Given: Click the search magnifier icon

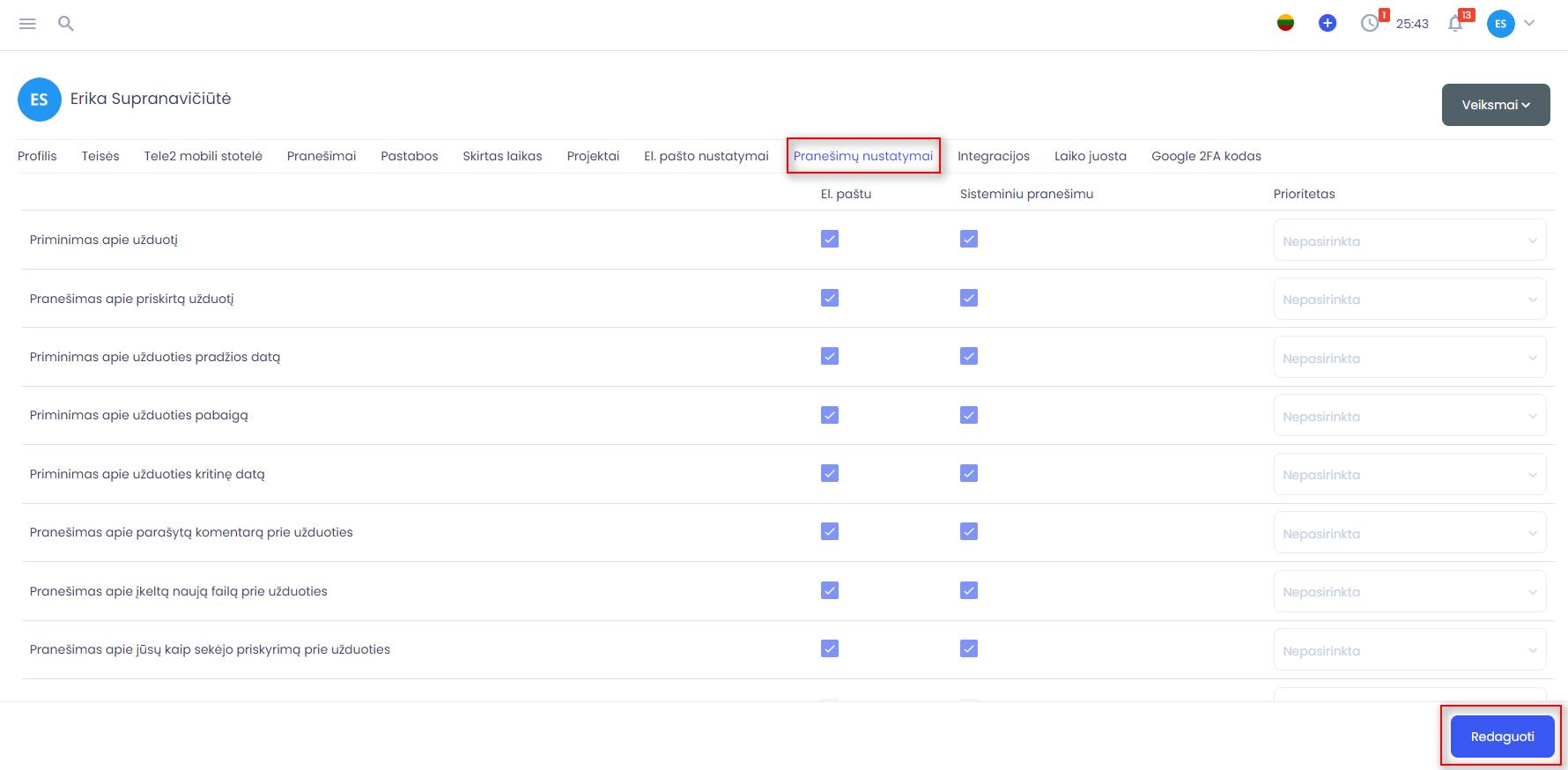Looking at the screenshot, I should (65, 24).
